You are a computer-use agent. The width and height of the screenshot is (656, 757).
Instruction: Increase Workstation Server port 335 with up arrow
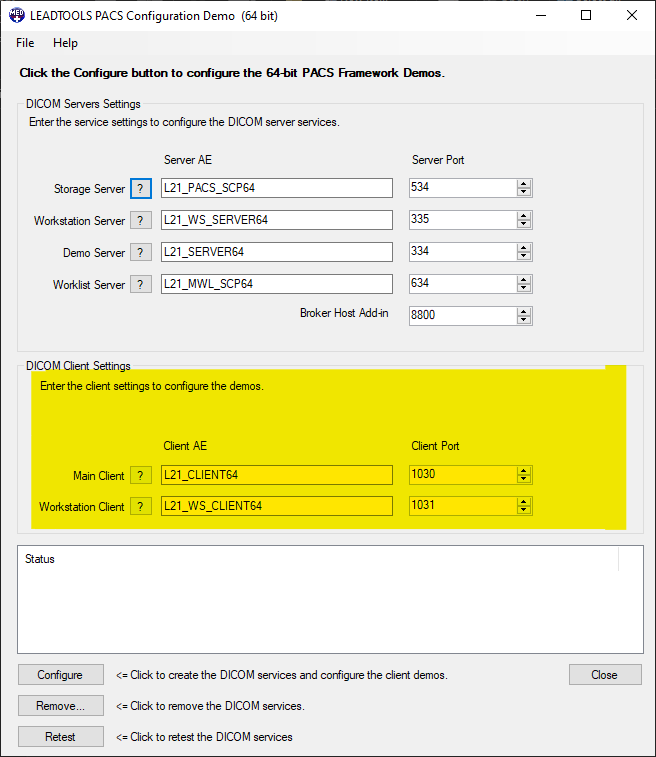pyautogui.click(x=524, y=215)
